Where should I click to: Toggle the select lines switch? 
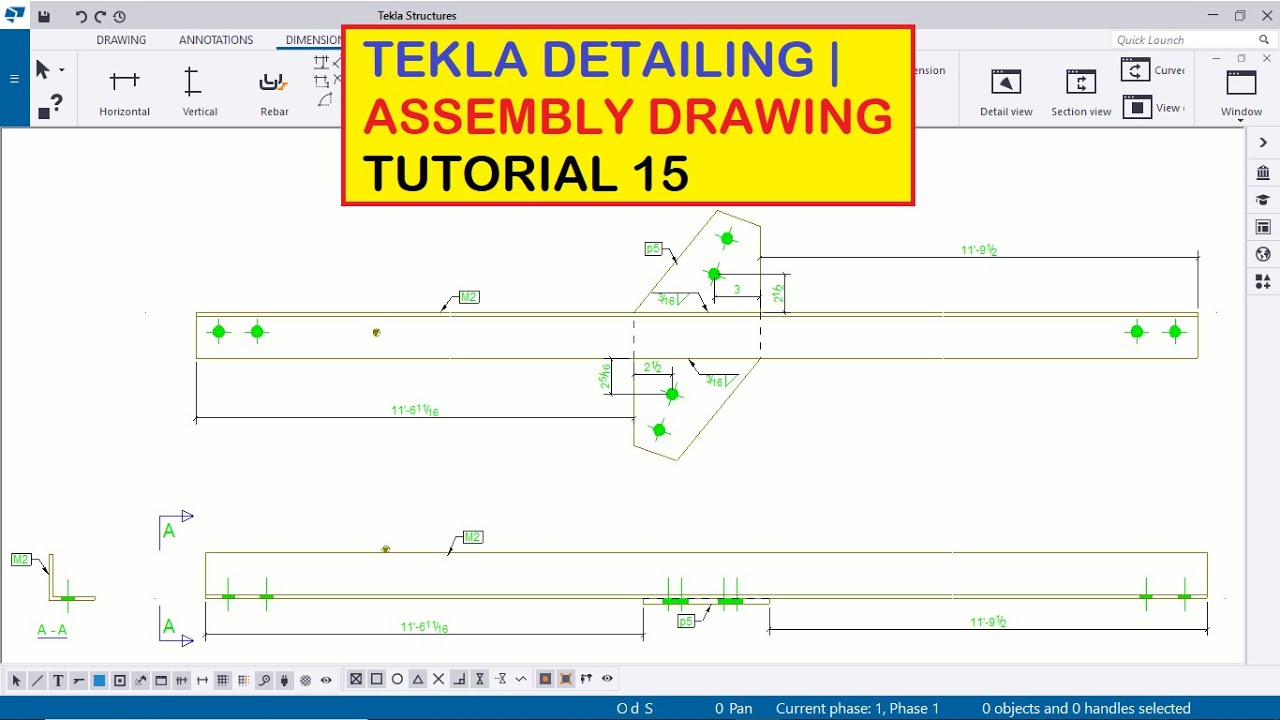(37, 680)
